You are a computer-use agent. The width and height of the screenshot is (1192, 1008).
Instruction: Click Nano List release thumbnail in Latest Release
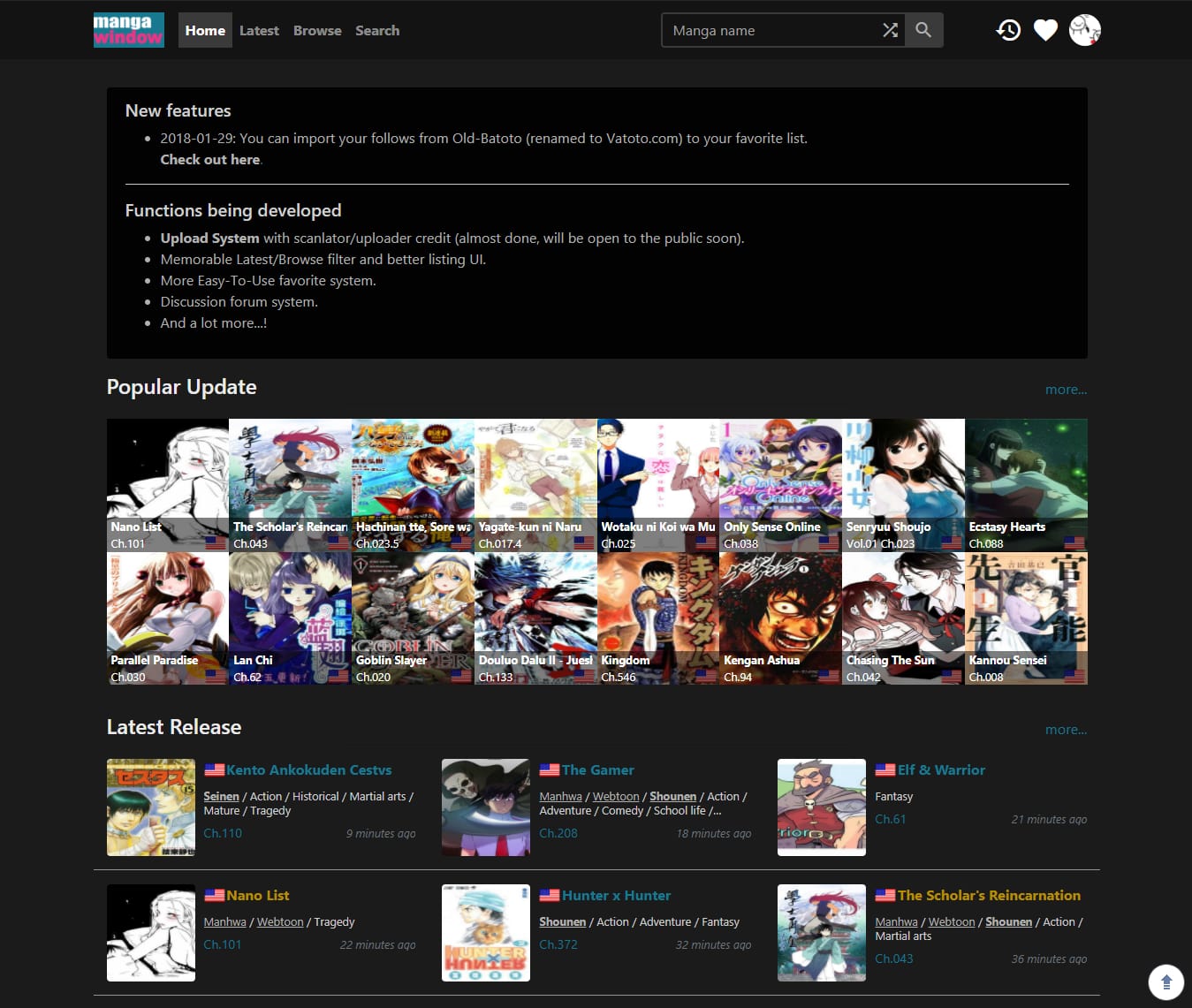[151, 933]
